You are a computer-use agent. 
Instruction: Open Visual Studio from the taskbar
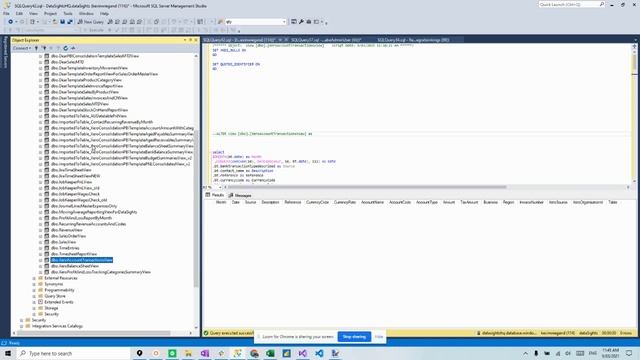pyautogui.click(x=303, y=353)
